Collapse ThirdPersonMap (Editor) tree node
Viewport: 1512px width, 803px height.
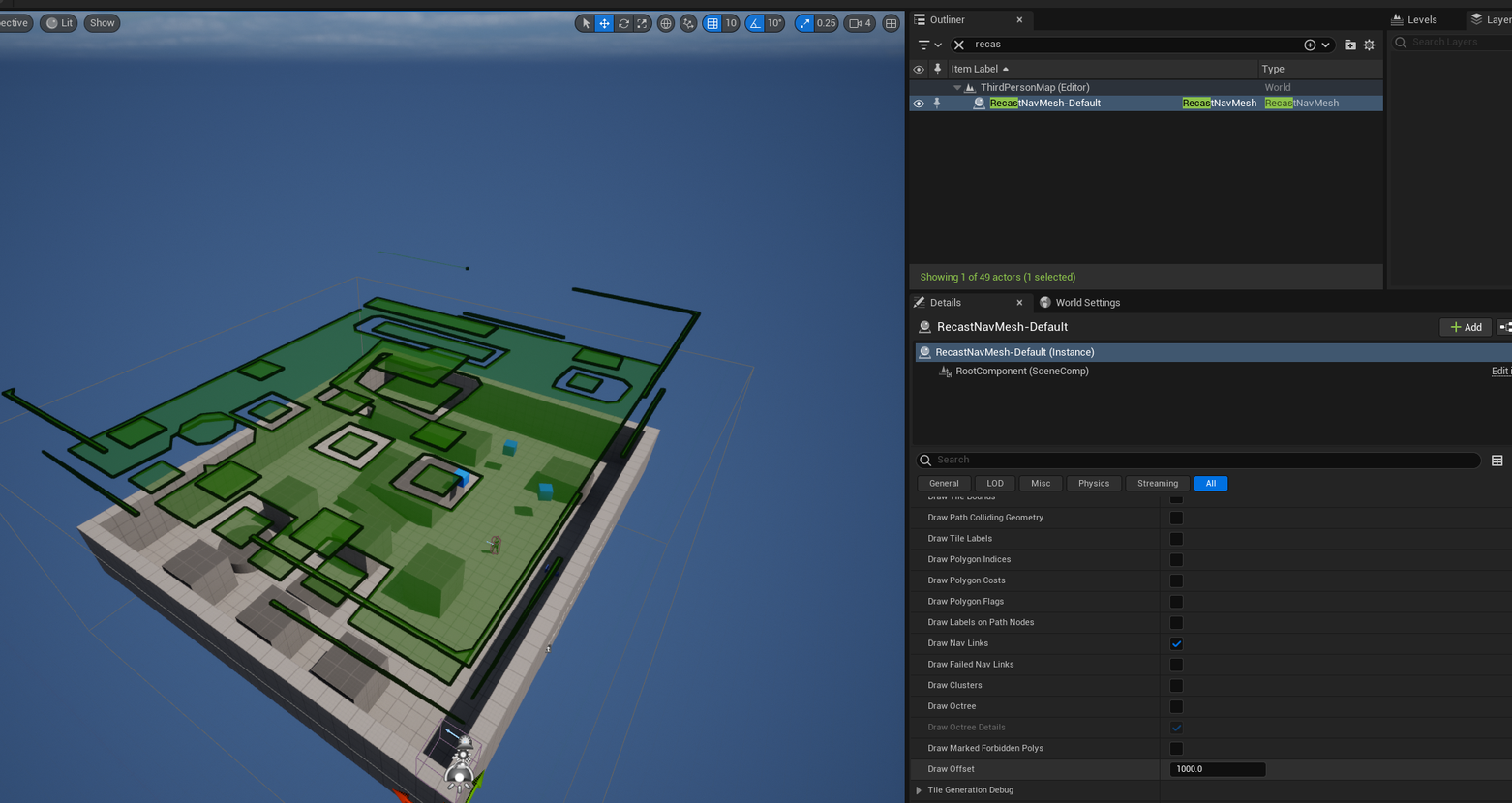tap(957, 87)
